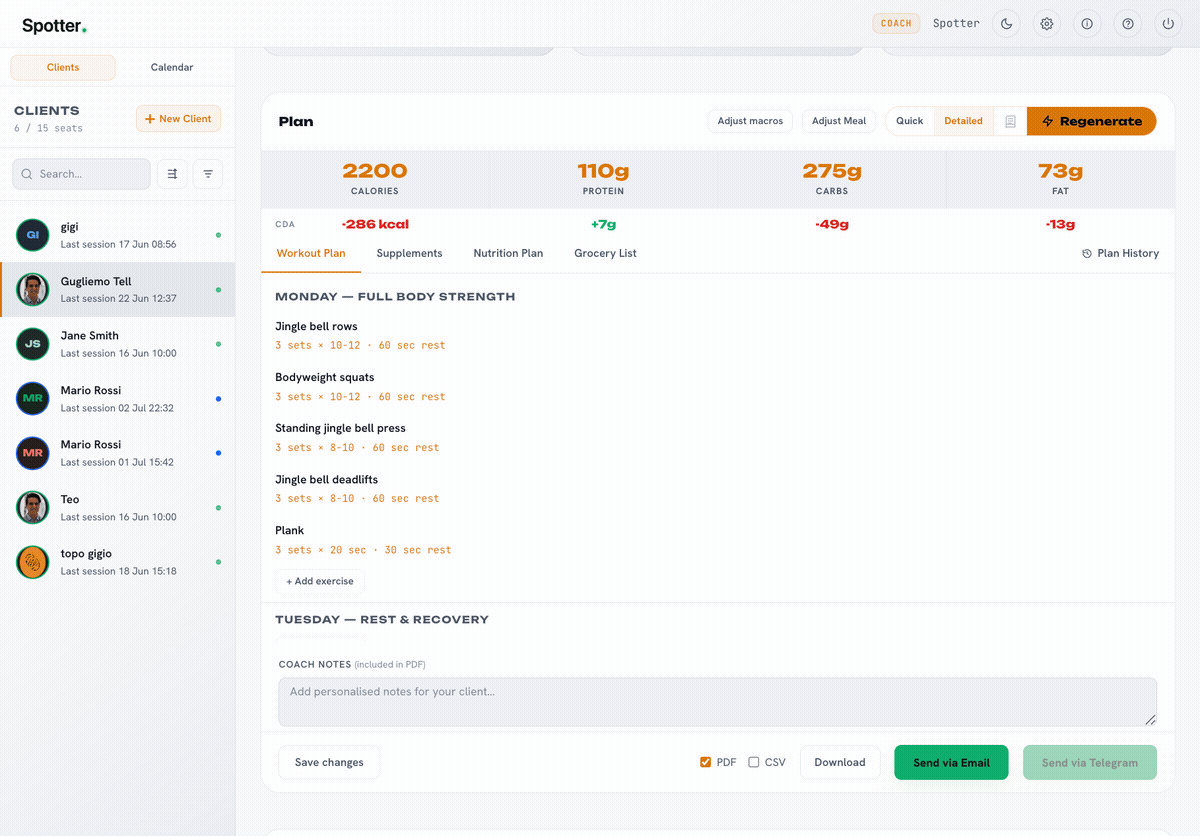Click Jingle bell deadlifts exercise

pos(326,480)
